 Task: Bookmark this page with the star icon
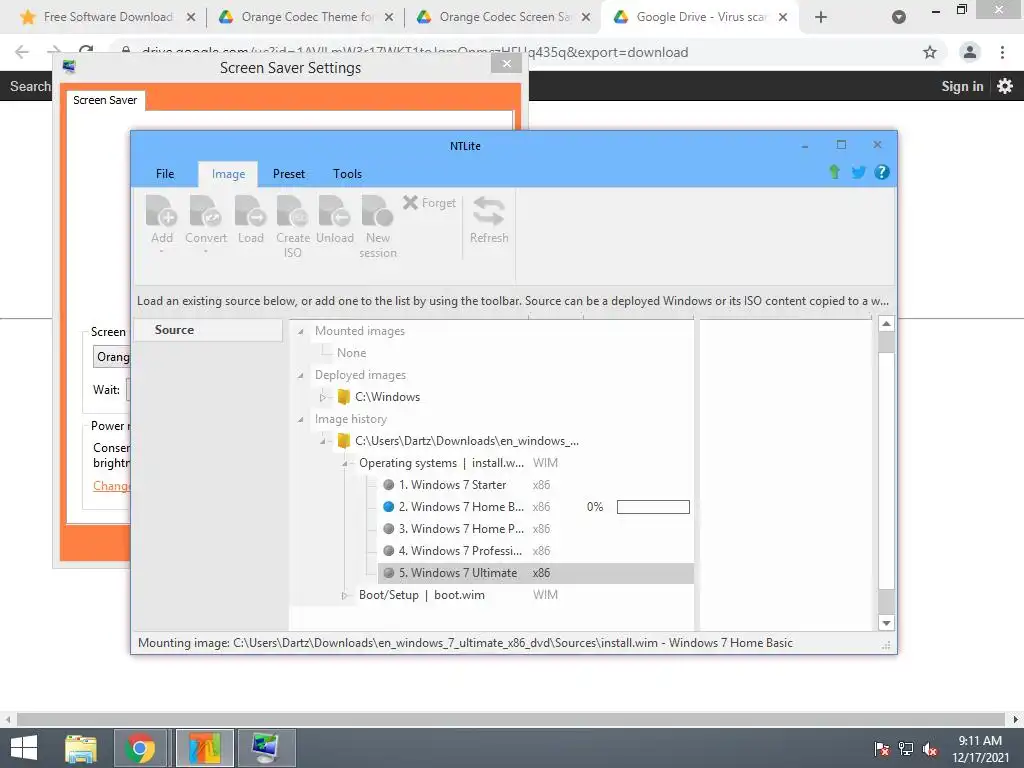(929, 52)
